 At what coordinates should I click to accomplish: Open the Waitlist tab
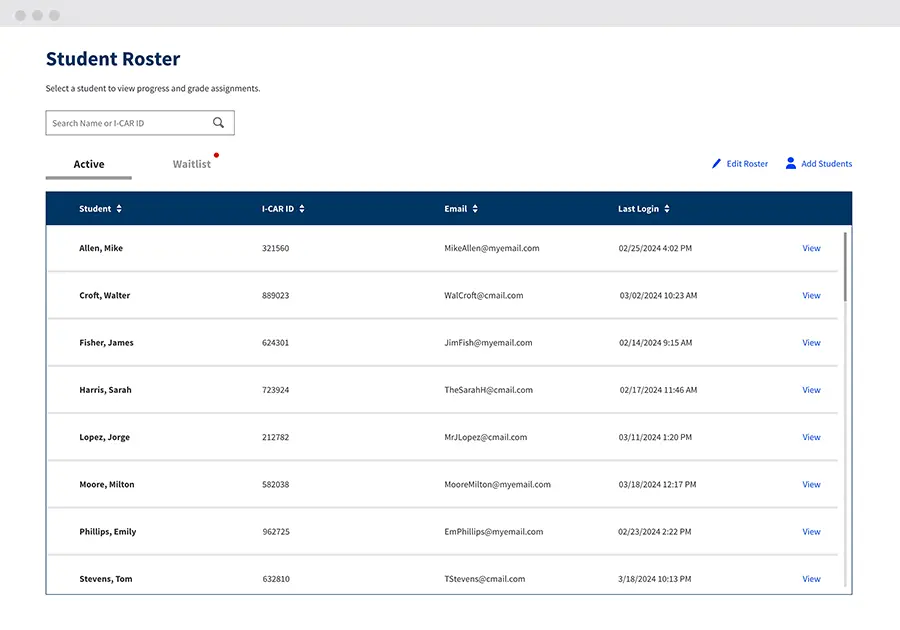[191, 164]
